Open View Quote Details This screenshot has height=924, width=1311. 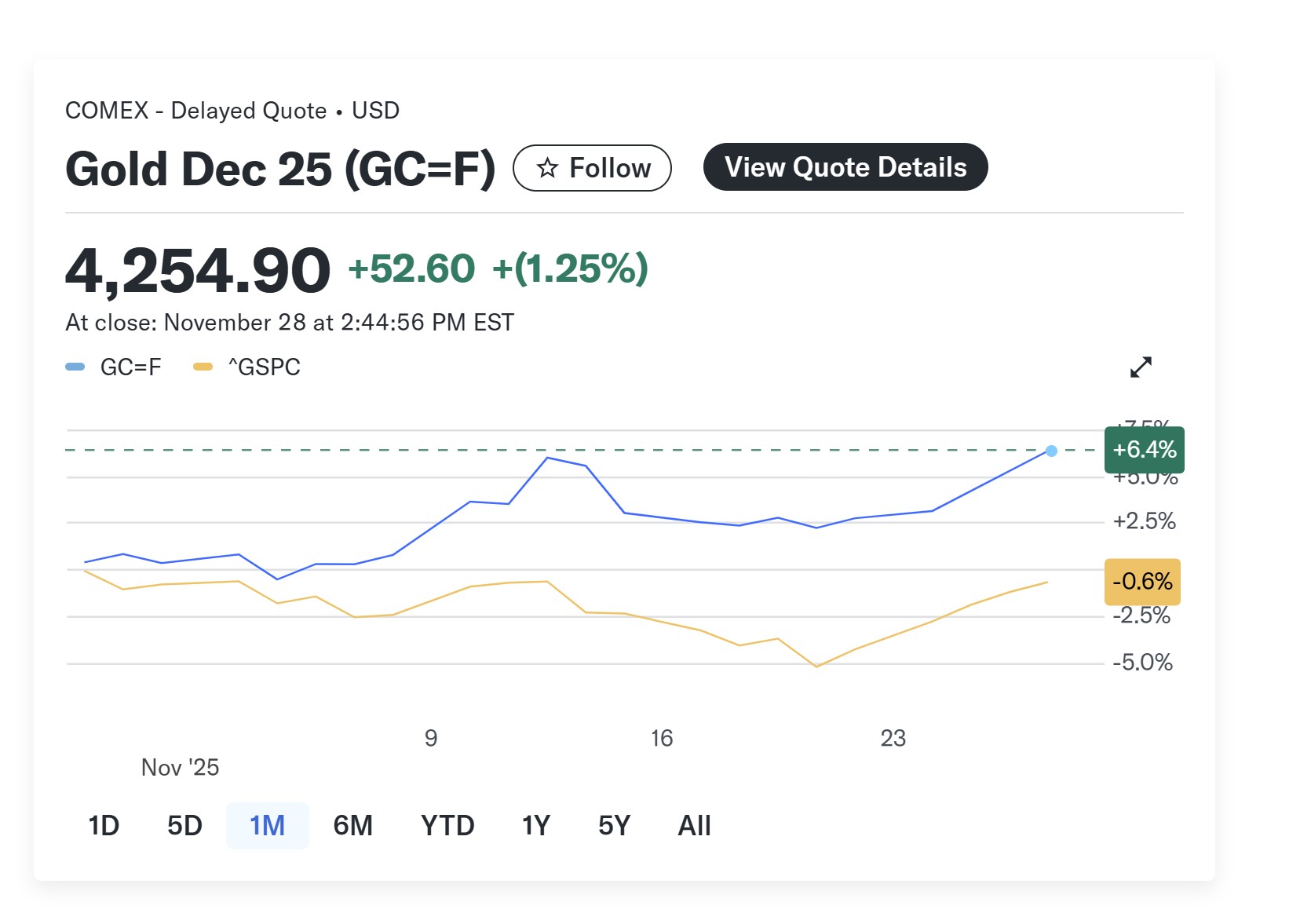(x=845, y=166)
